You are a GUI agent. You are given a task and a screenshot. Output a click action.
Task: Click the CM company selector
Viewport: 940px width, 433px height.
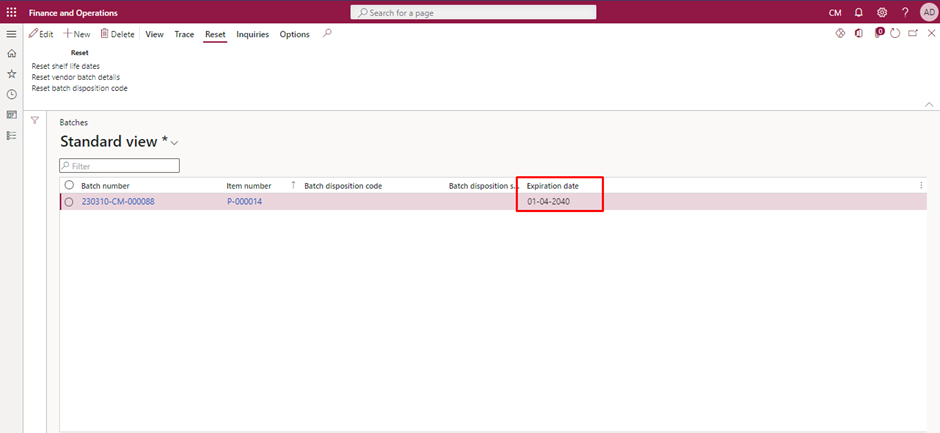834,13
